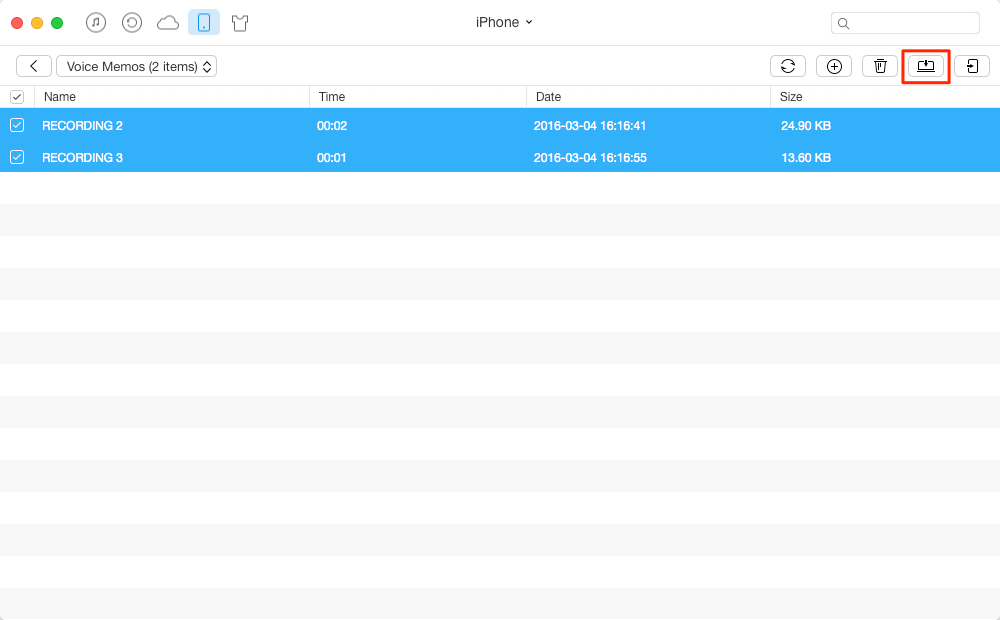This screenshot has height=620, width=1000.
Task: Delete selected memos with trash icon
Action: [880, 66]
